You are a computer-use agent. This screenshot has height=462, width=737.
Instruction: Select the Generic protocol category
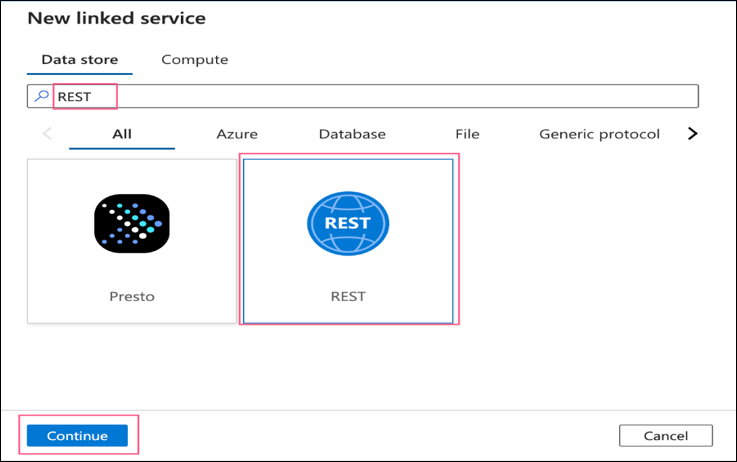coord(599,134)
